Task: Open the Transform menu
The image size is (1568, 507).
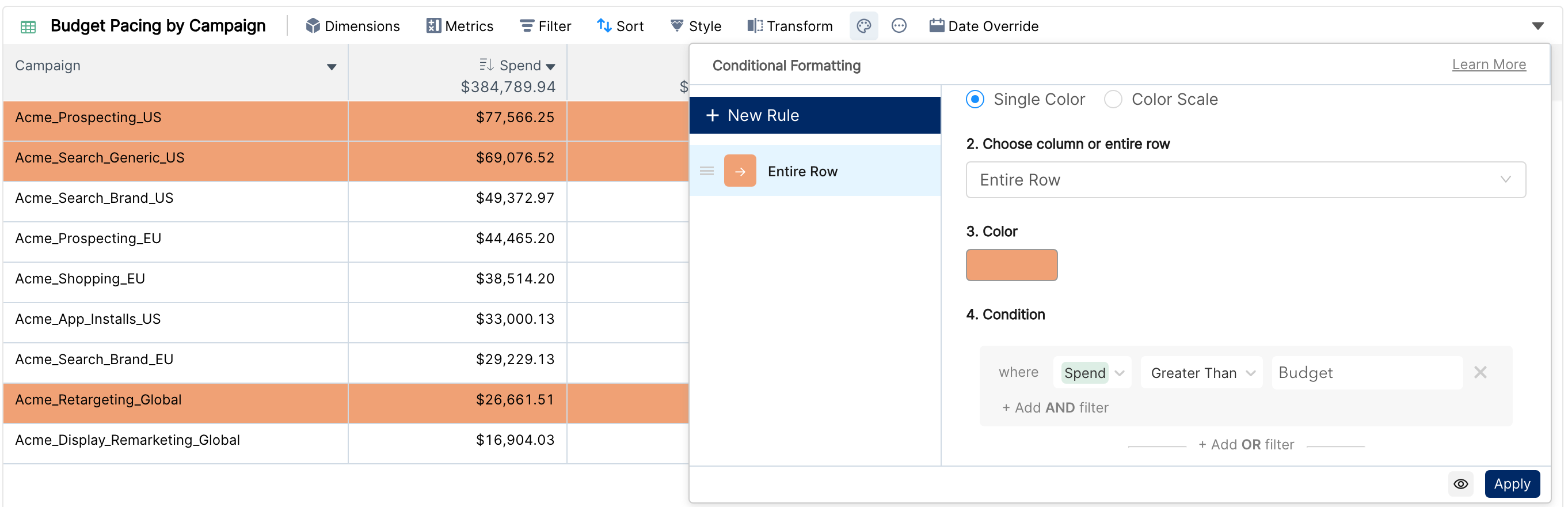Action: click(x=790, y=26)
